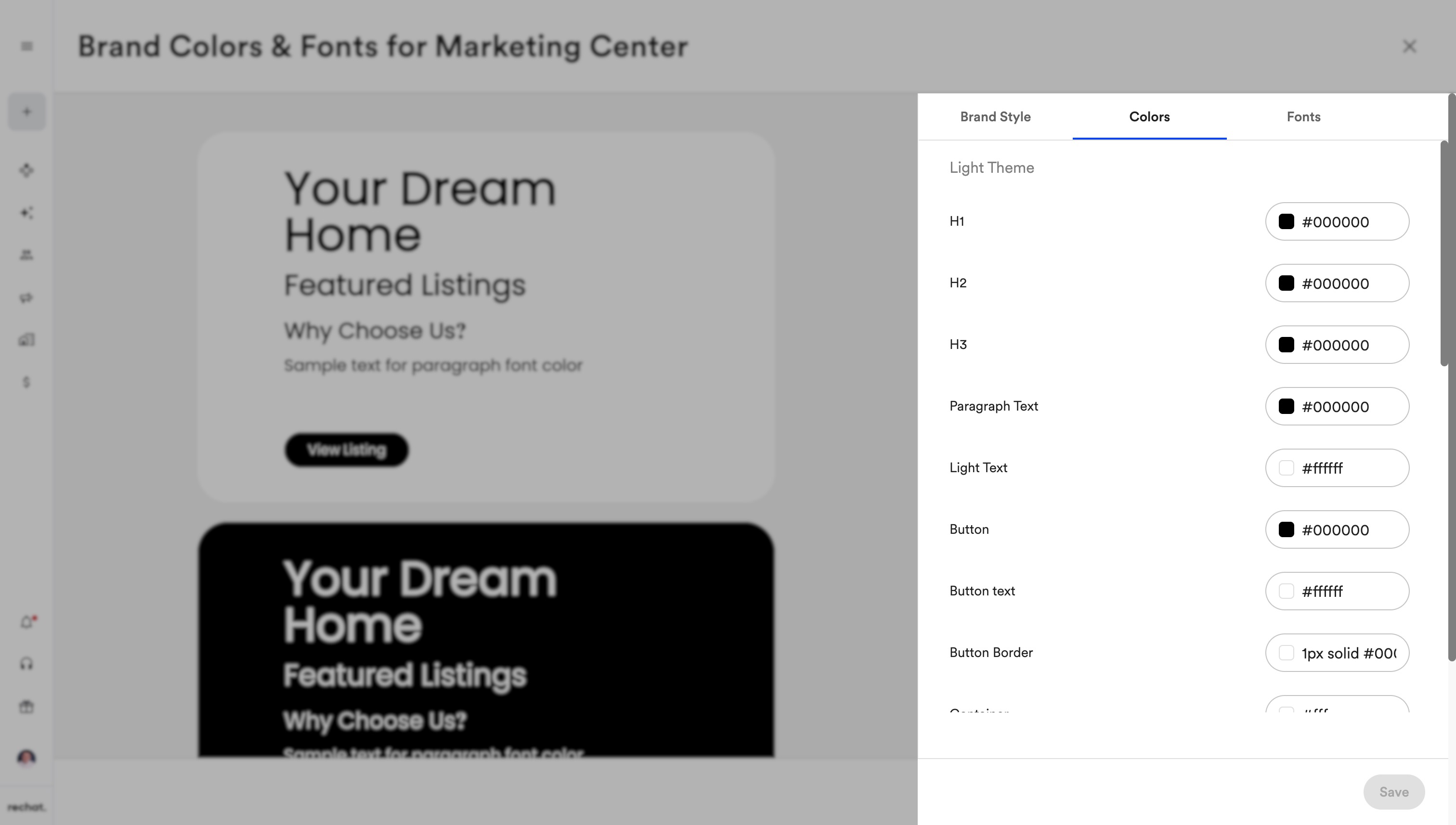
Task: Click the Save button
Action: 1394,792
